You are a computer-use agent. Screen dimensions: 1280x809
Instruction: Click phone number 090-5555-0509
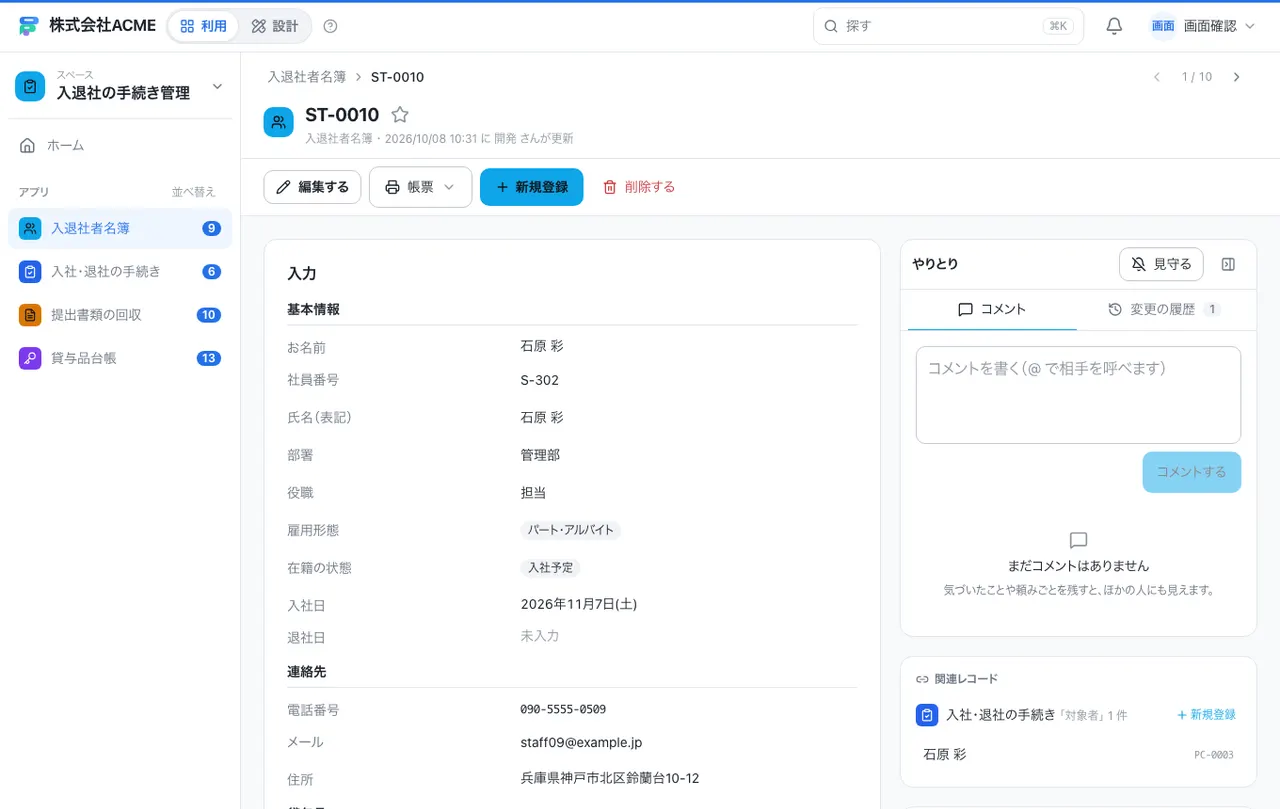563,709
